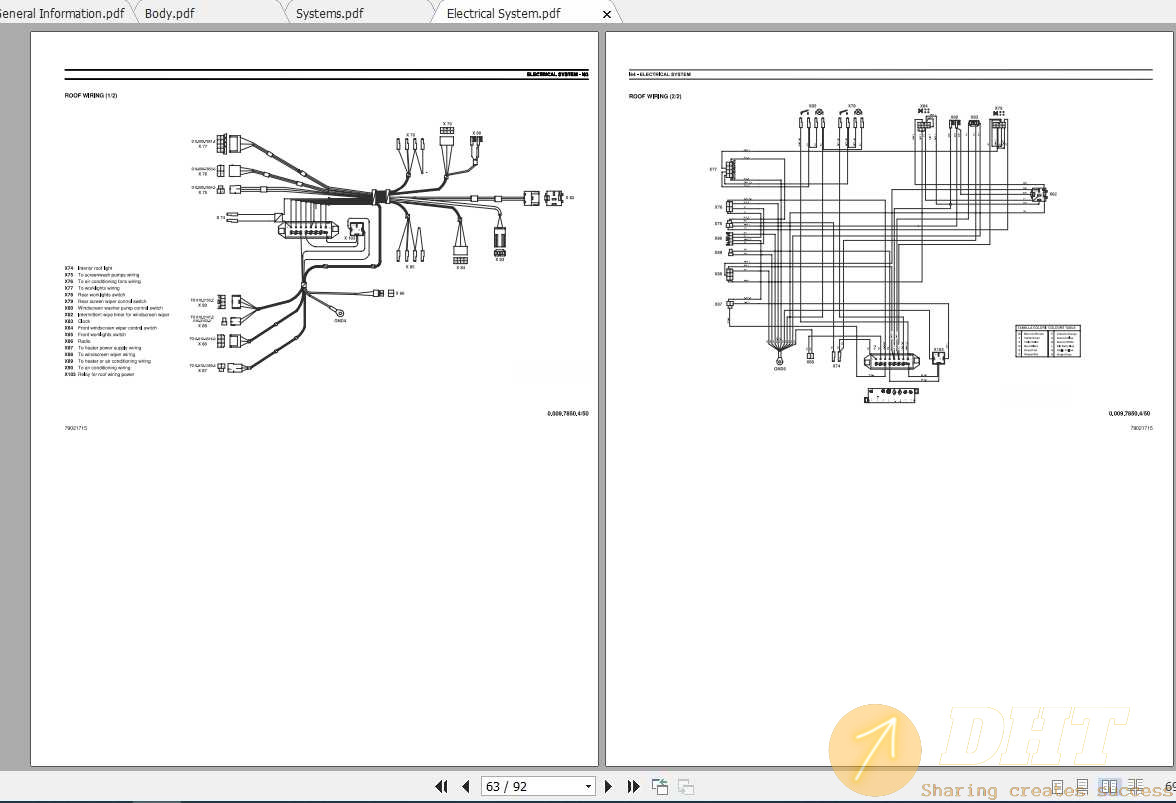This screenshot has height=803, width=1176.
Task: Return to the previous view
Action: [x=661, y=786]
